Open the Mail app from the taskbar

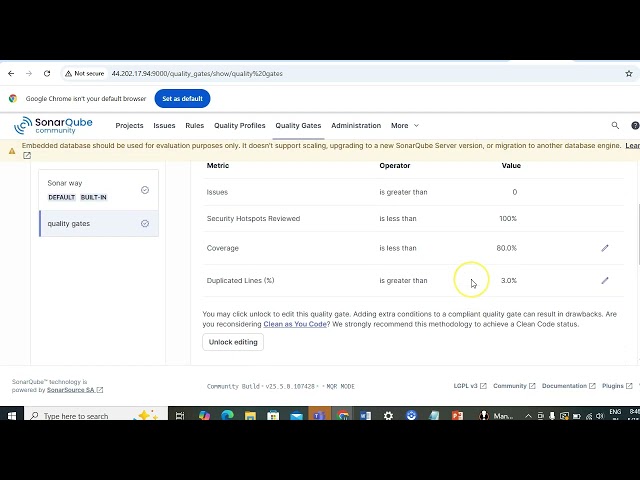296,416
